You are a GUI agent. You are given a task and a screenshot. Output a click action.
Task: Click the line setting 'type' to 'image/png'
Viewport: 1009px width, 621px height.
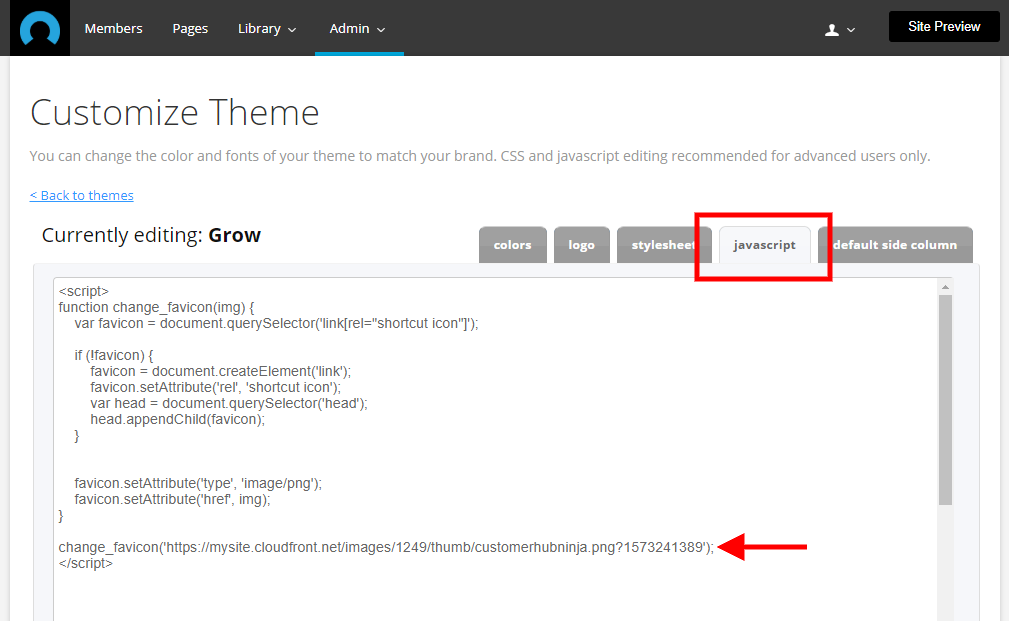198,483
